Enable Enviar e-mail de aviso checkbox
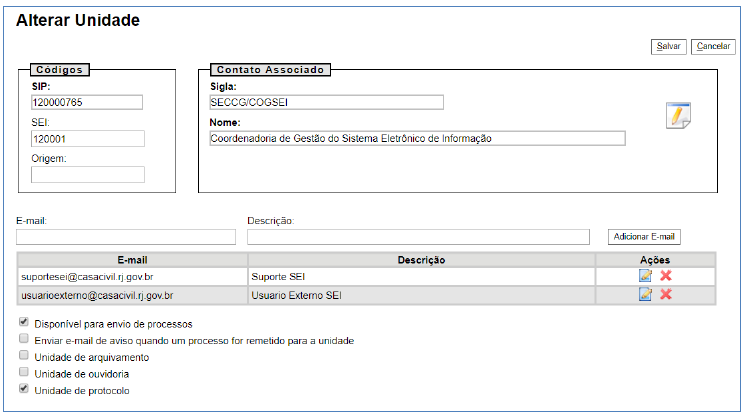Viewport: 745px width, 418px height. 23,340
